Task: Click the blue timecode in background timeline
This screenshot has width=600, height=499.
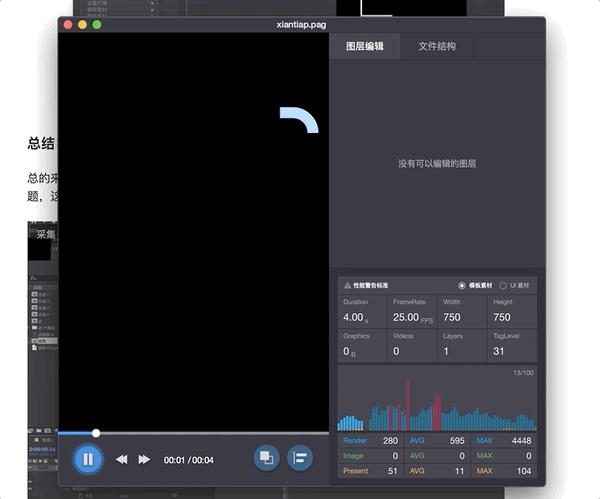Action: click(42, 449)
